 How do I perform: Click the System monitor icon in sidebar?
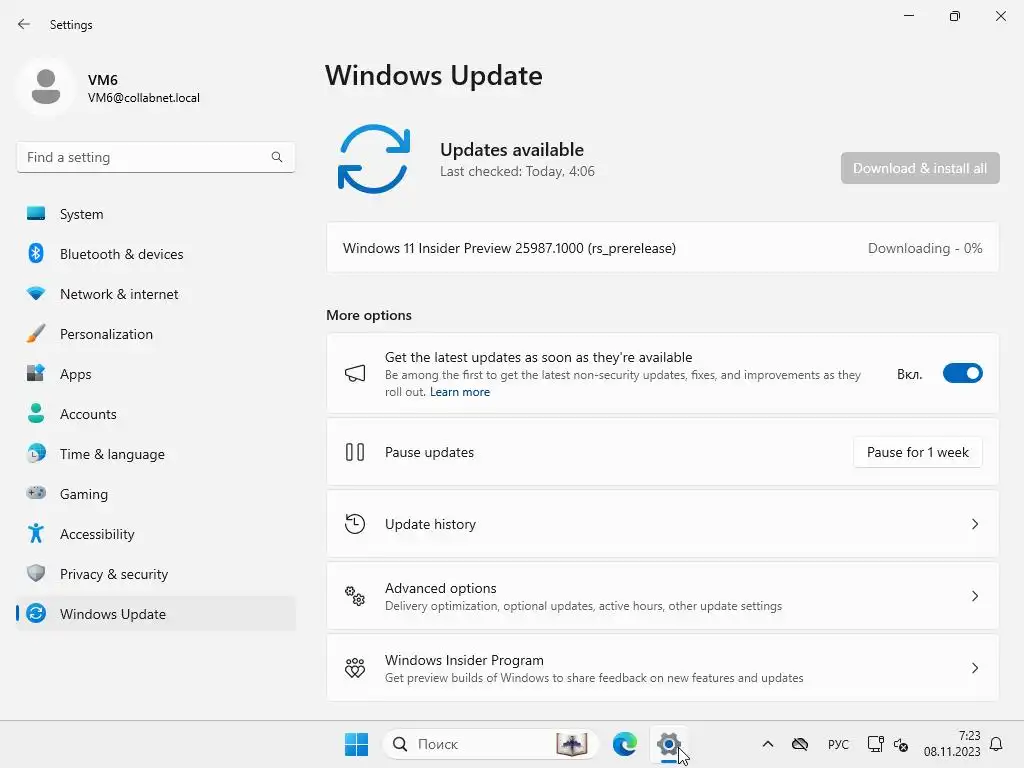(36, 214)
